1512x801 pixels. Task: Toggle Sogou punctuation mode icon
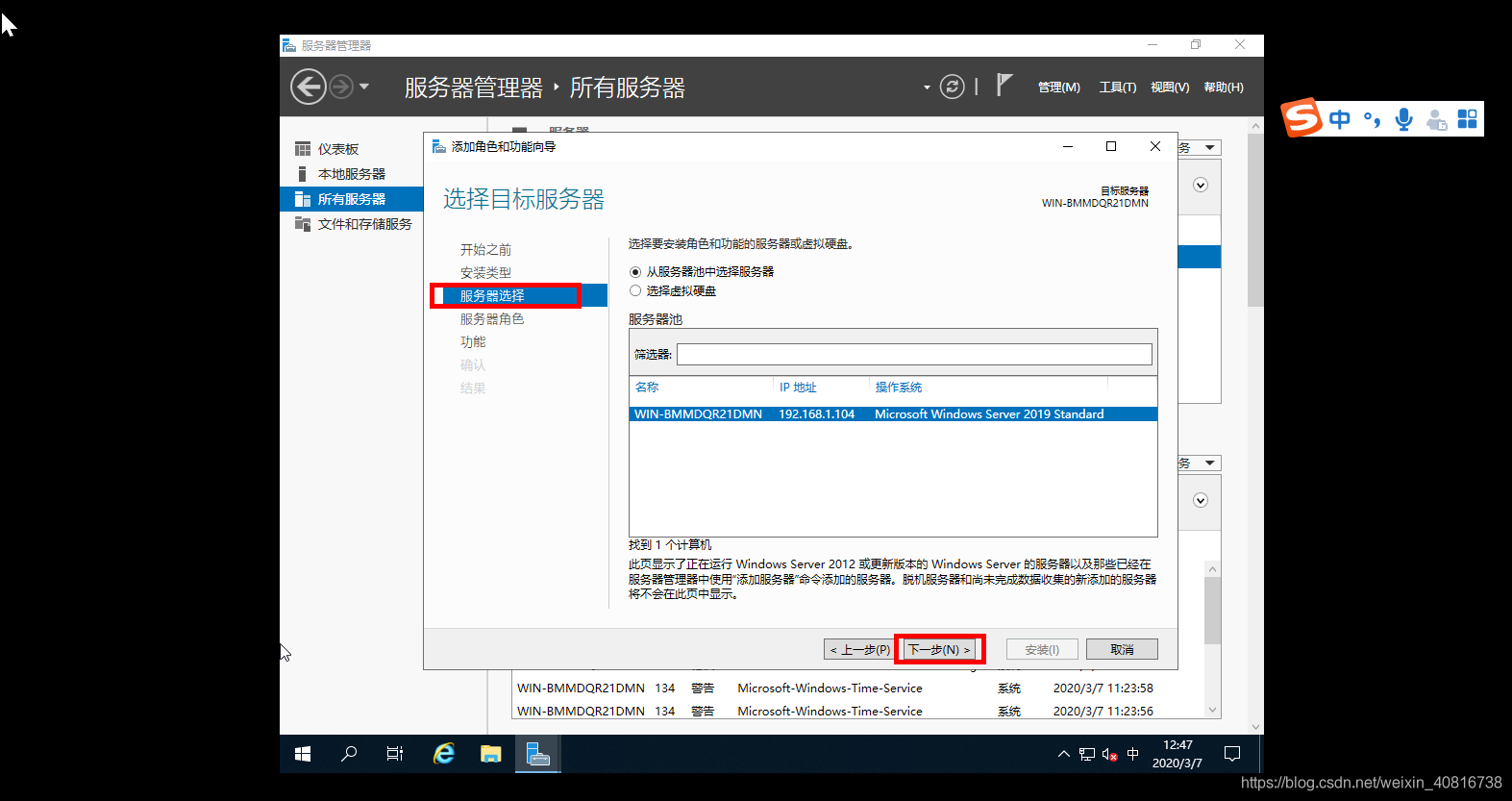pos(1373,120)
